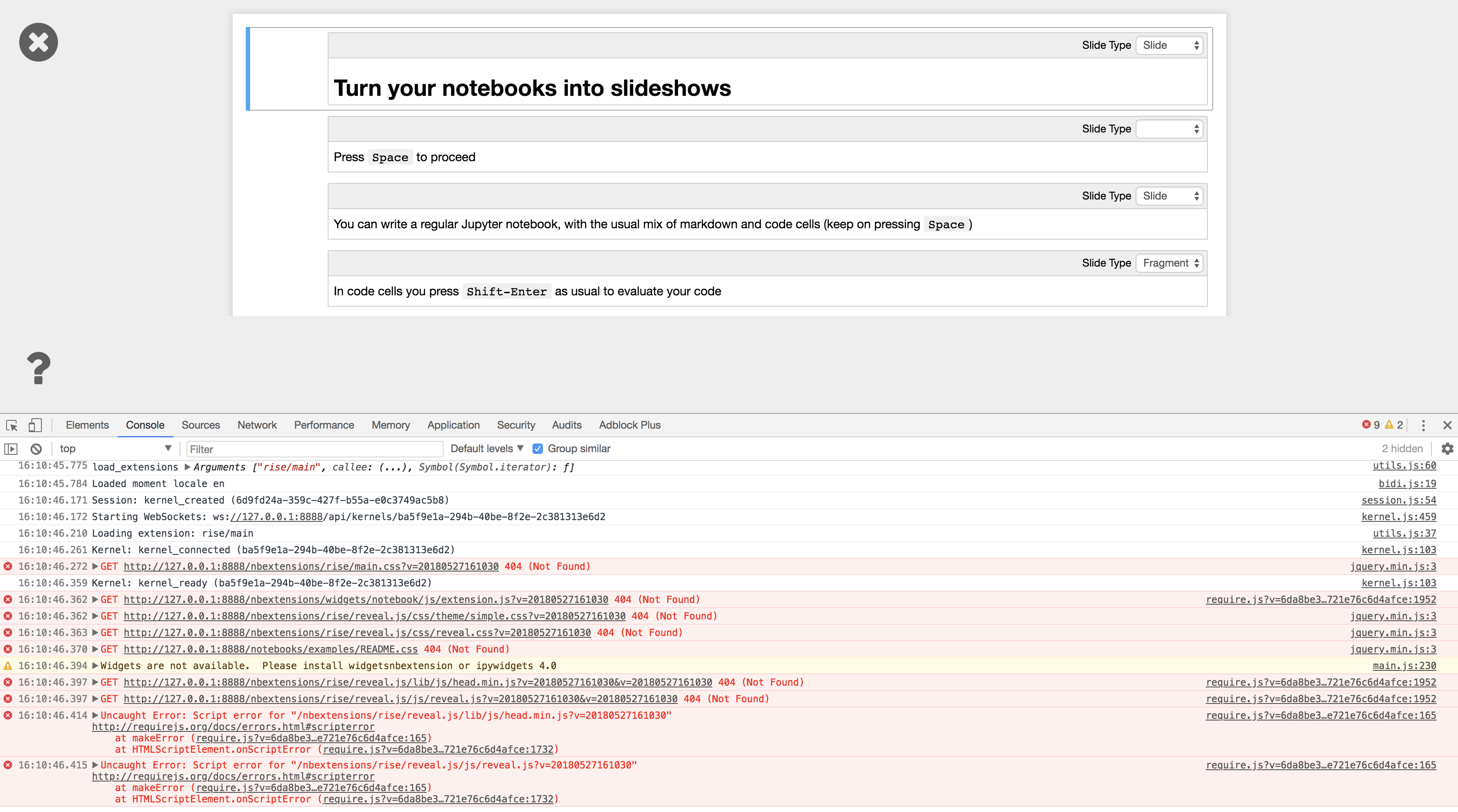Switch to the Elements tab
This screenshot has height=812, width=1458.
[x=87, y=425]
